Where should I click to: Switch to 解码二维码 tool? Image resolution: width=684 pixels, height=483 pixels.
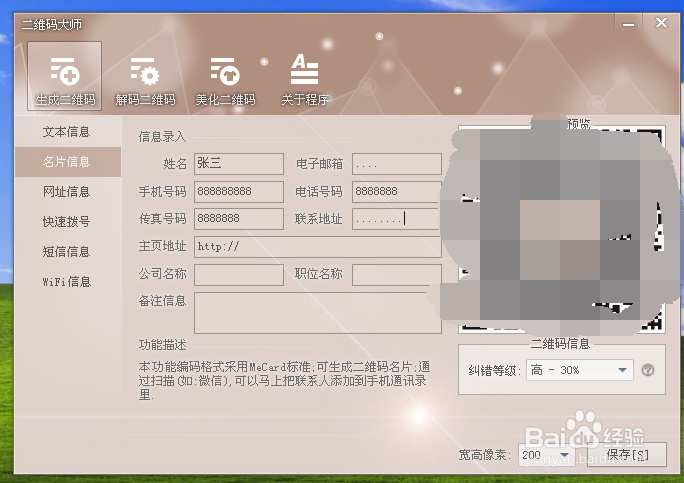tap(145, 81)
